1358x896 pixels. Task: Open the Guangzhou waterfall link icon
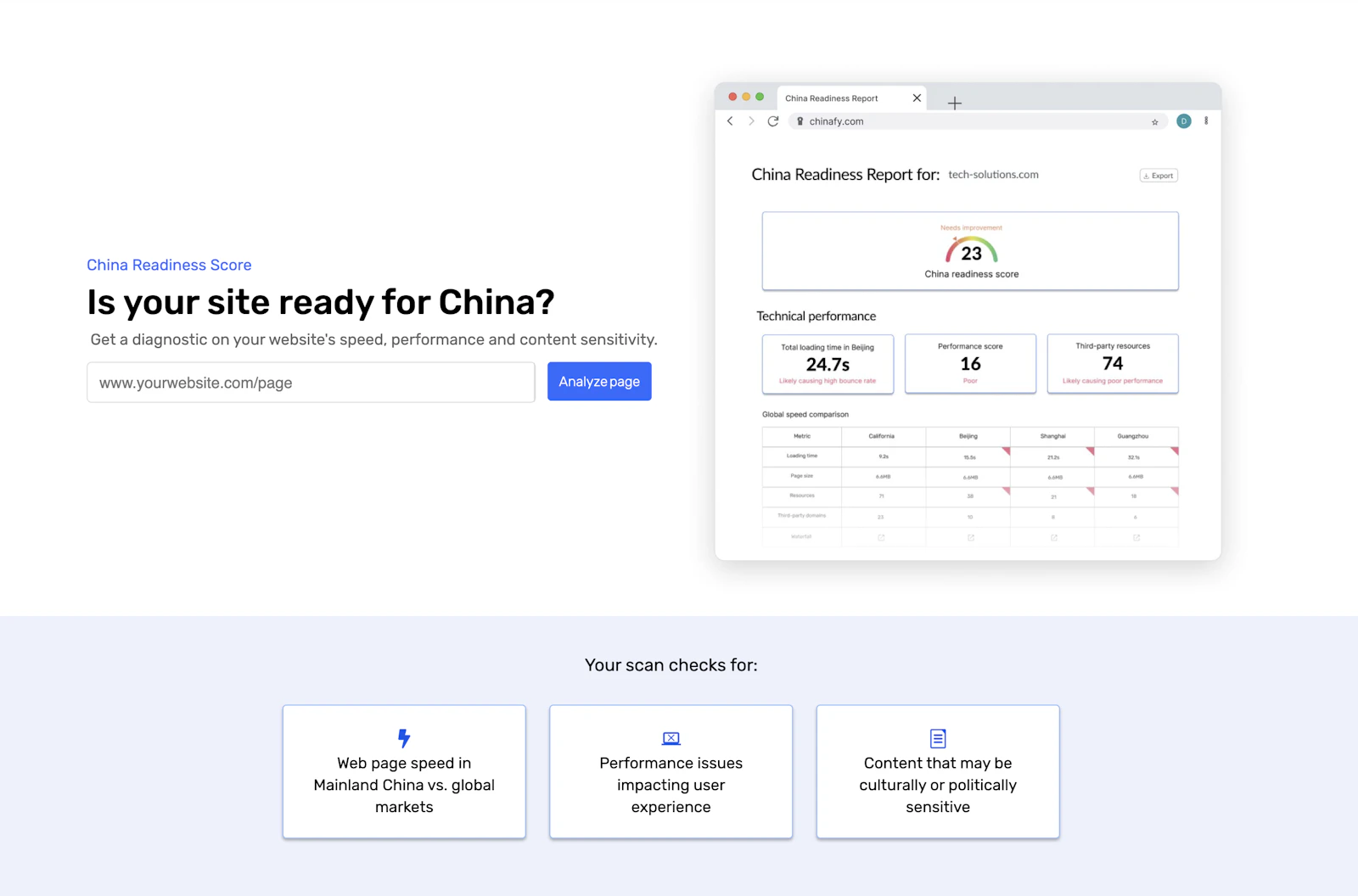[1136, 537]
